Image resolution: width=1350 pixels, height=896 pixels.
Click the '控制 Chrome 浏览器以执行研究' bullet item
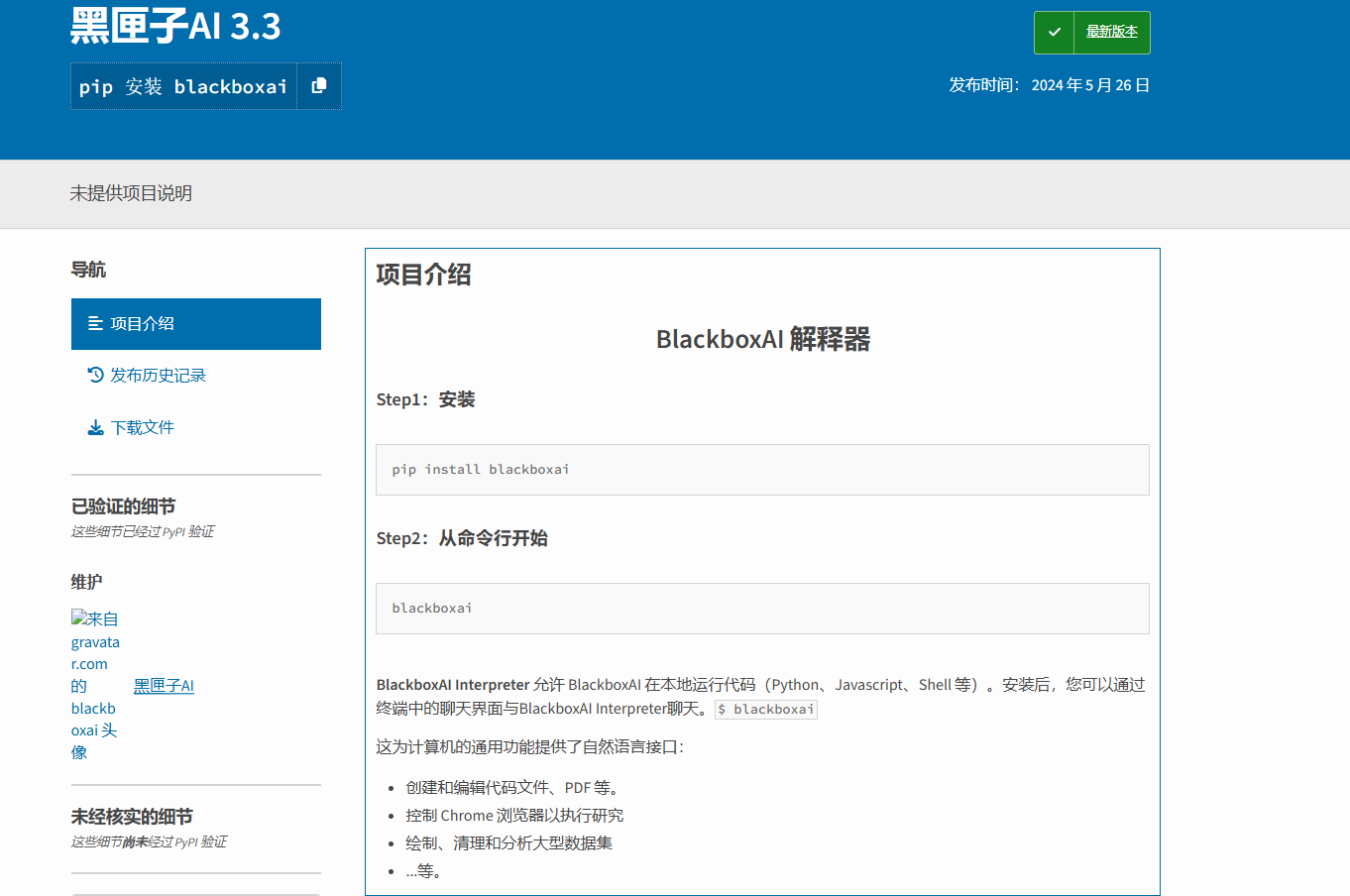point(513,816)
